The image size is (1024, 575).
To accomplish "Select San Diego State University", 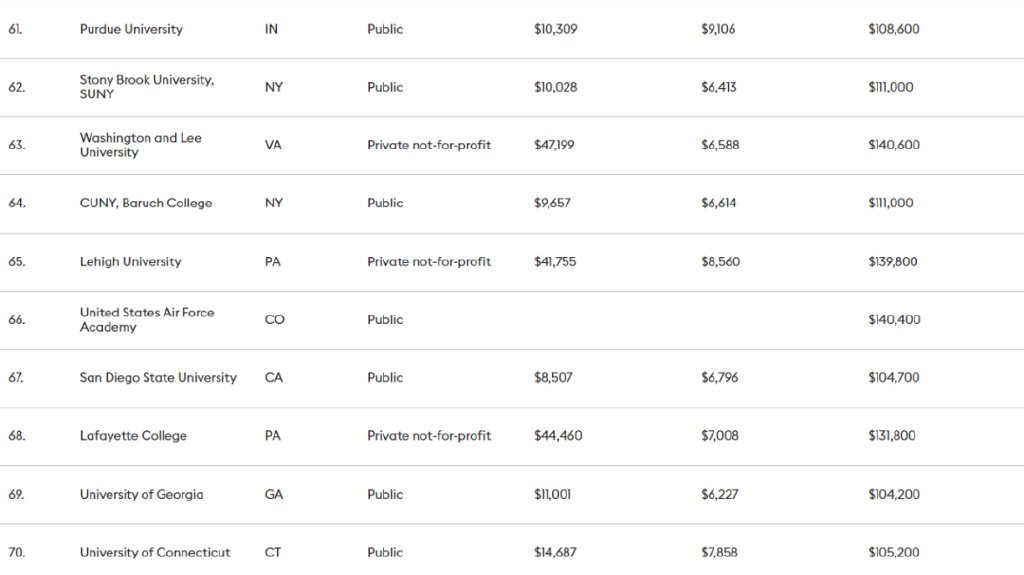I will coord(158,378).
